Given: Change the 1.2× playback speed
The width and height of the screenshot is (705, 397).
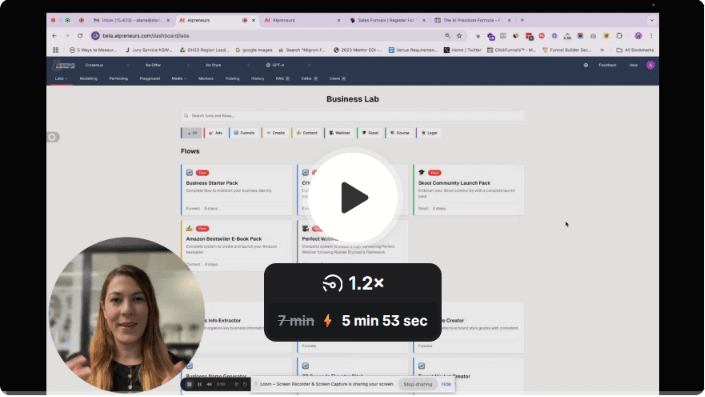Looking at the screenshot, I should click(353, 283).
